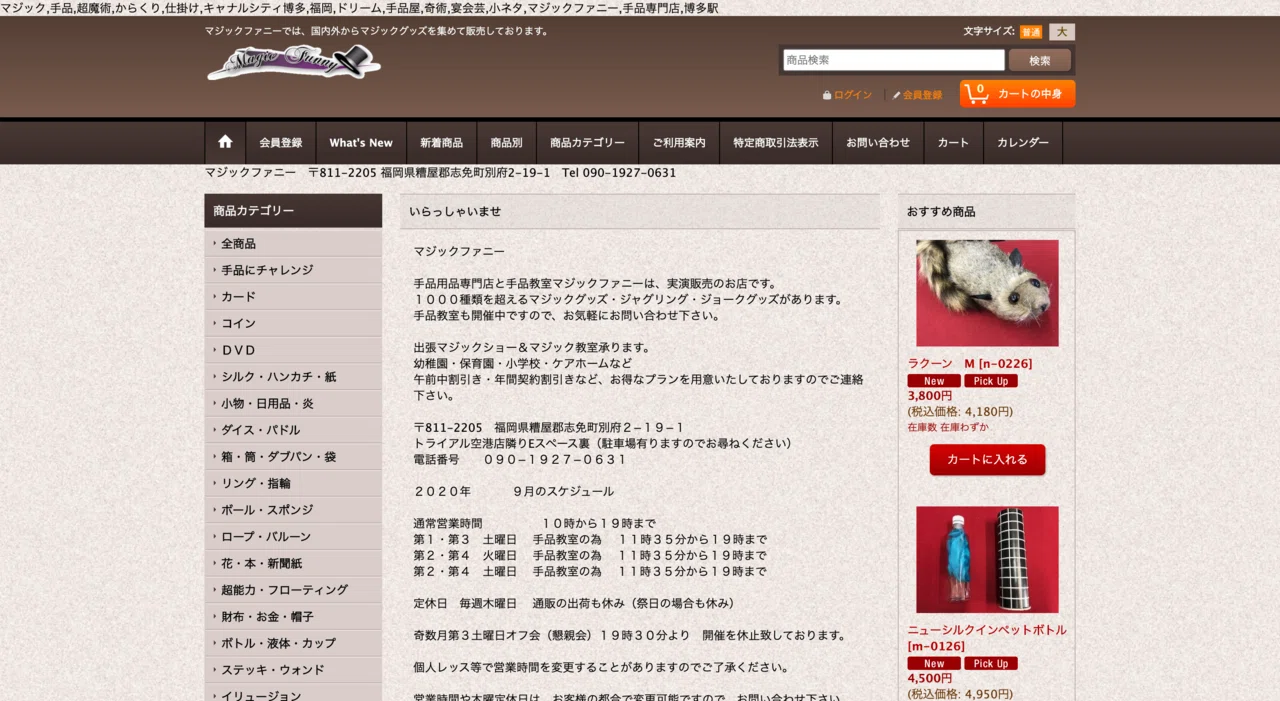
Task: Open ニューシルクインペットボトル product link
Action: pos(987,638)
